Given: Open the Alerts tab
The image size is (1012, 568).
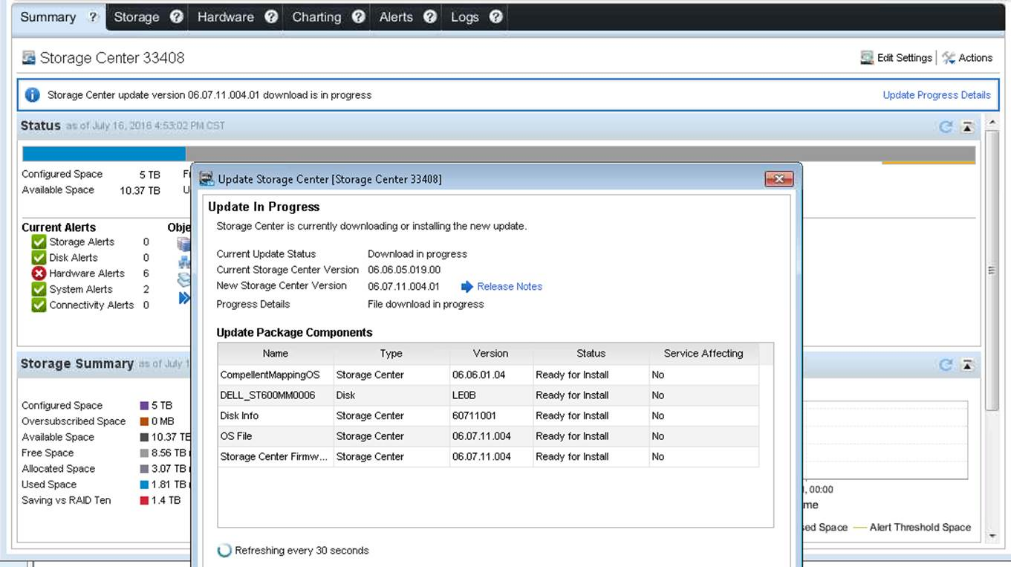Looking at the screenshot, I should pyautogui.click(x=396, y=17).
